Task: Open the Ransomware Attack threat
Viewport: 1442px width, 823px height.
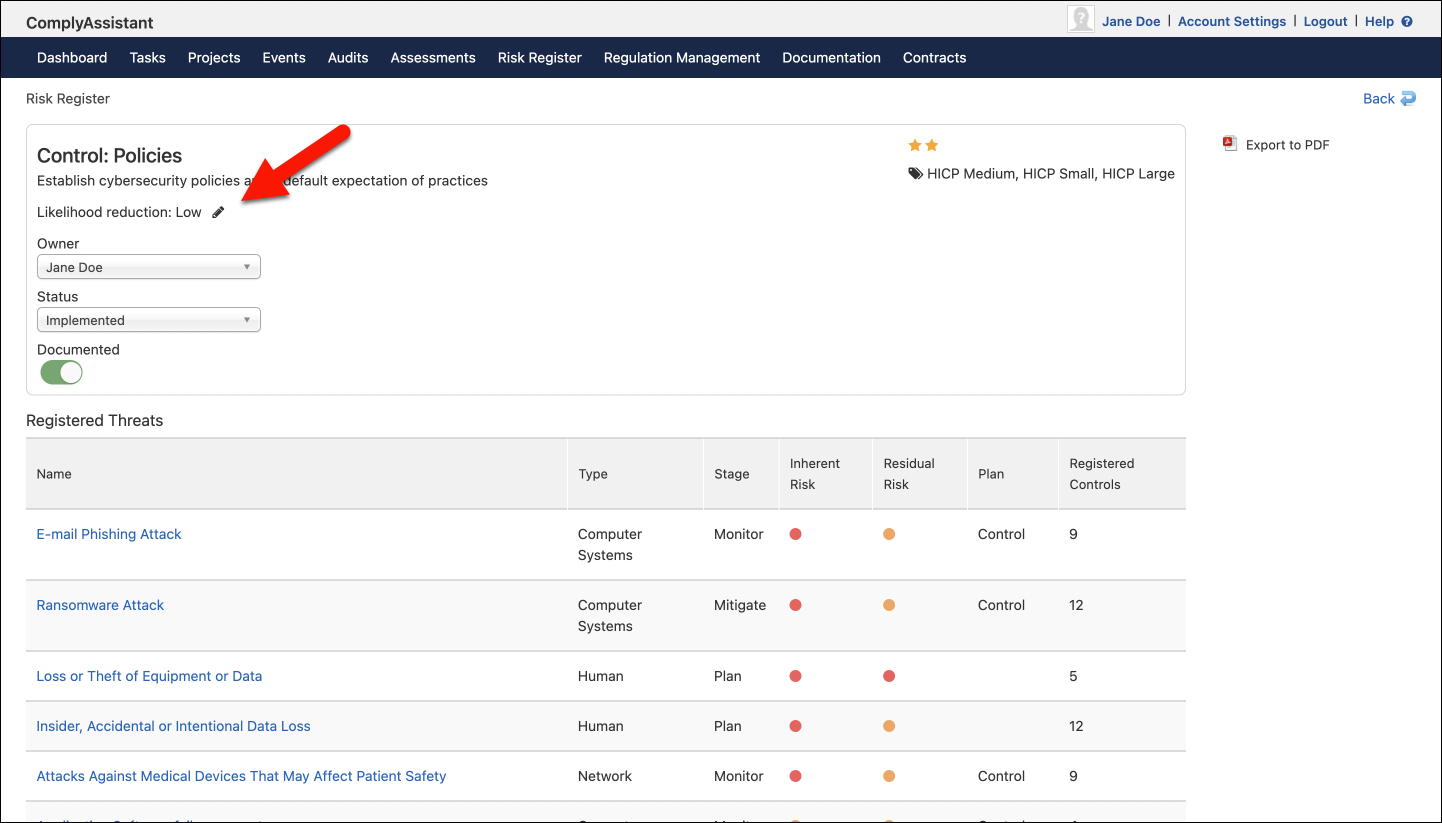Action: (x=100, y=605)
